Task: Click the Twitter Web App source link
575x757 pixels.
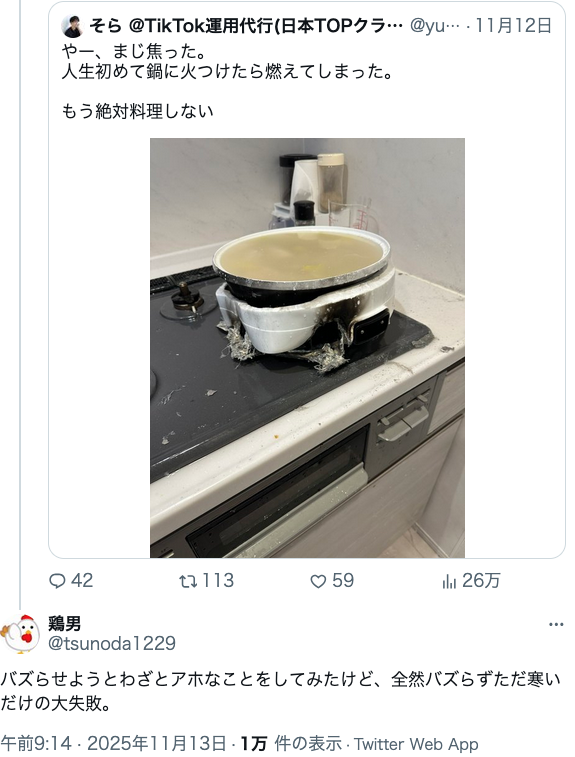Action: point(416,744)
